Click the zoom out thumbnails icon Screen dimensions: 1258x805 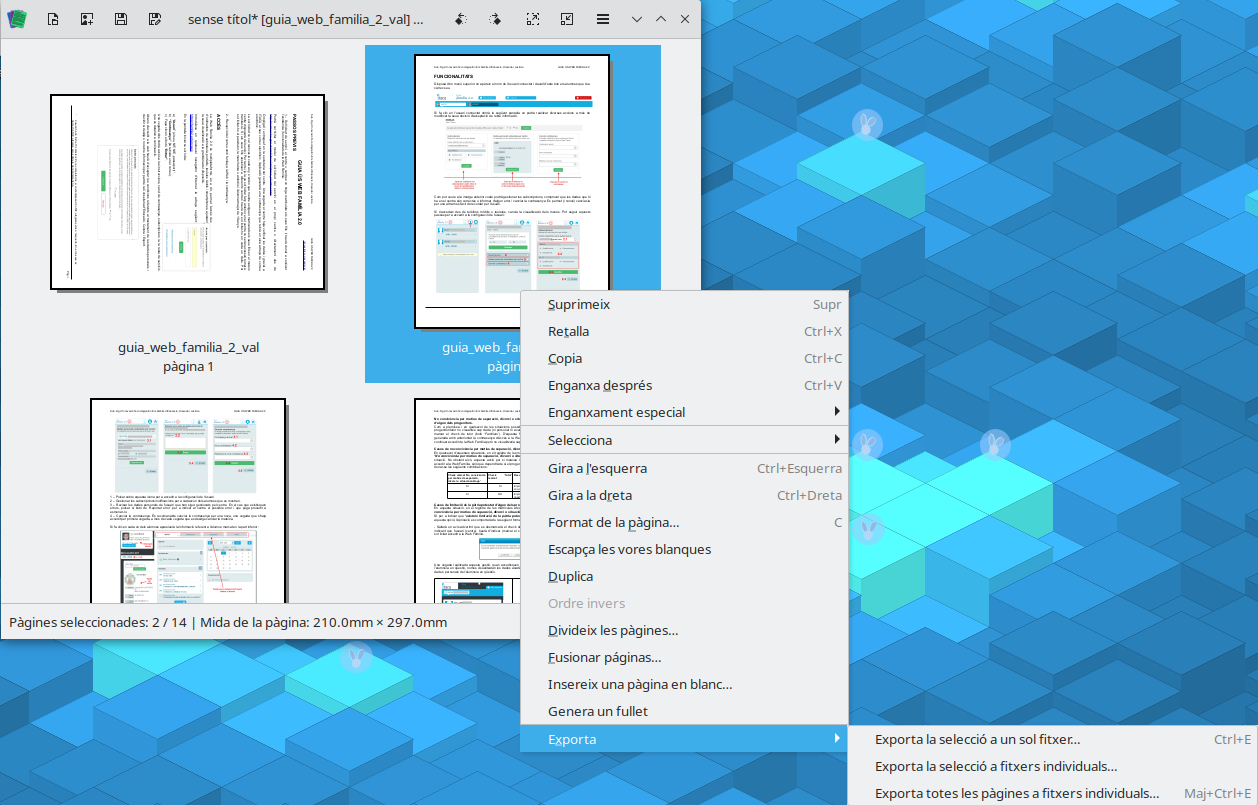(567, 19)
